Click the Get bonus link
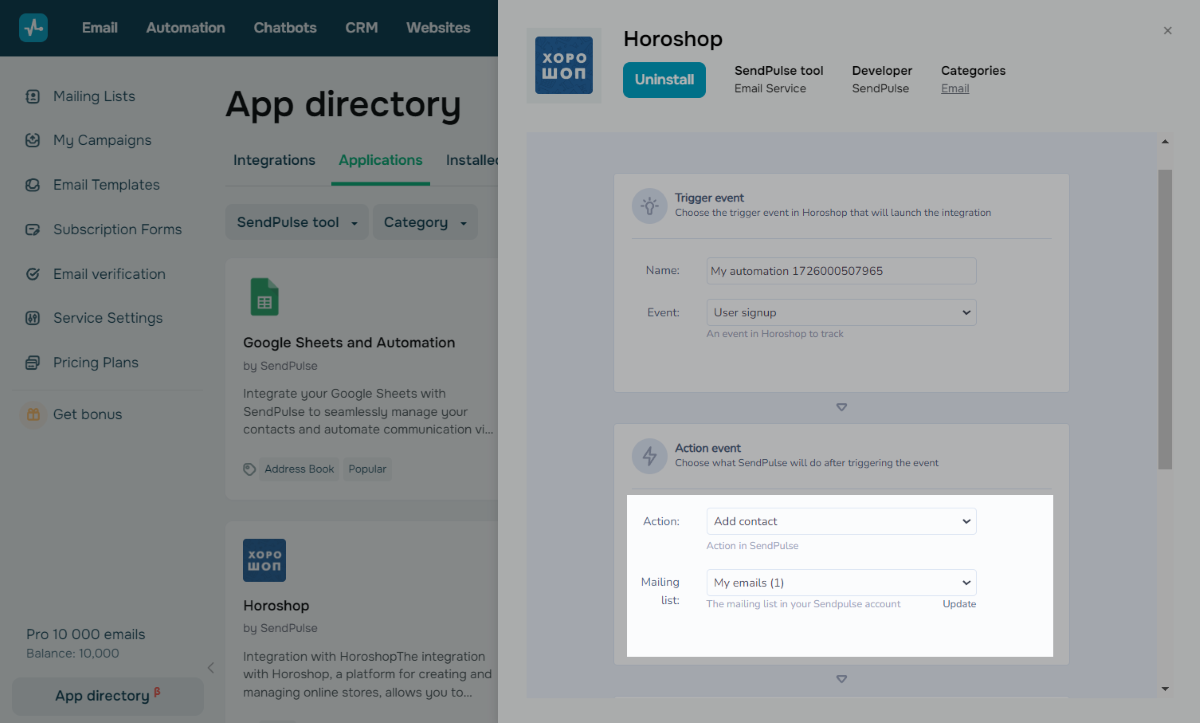Image resolution: width=1200 pixels, height=723 pixels. pos(87,414)
